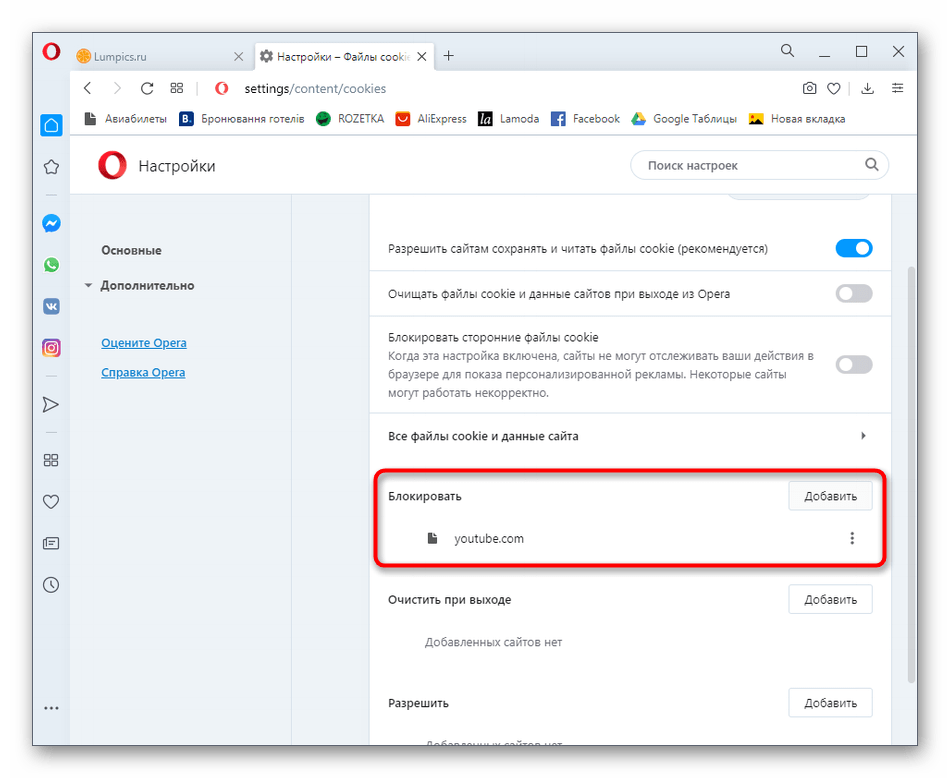This screenshot has width=950, height=778.
Task: Open Facebook bookmark
Action: (585, 119)
